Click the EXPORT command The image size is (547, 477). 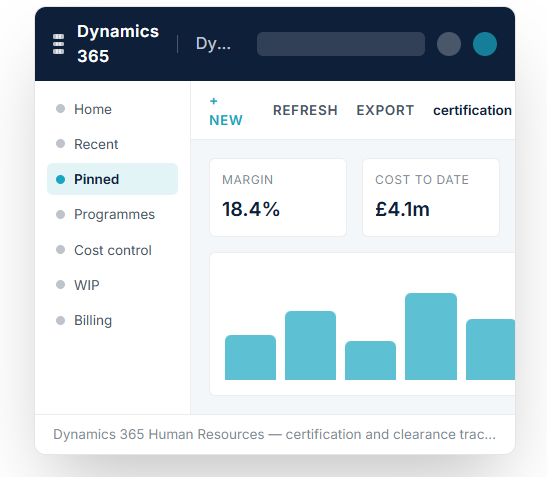385,111
